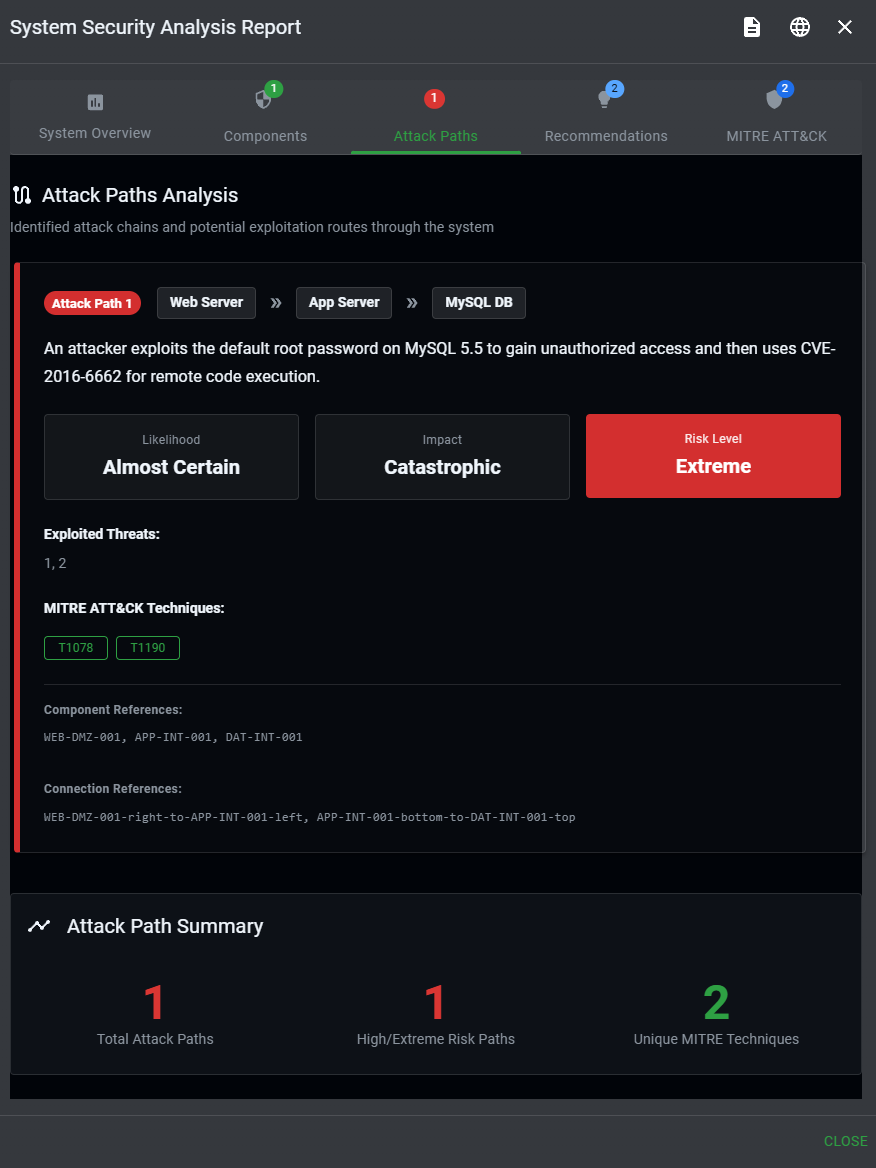Screen dimensions: 876x1168
Task: Click the Almost Certain likelihood card
Action: pyautogui.click(x=171, y=456)
